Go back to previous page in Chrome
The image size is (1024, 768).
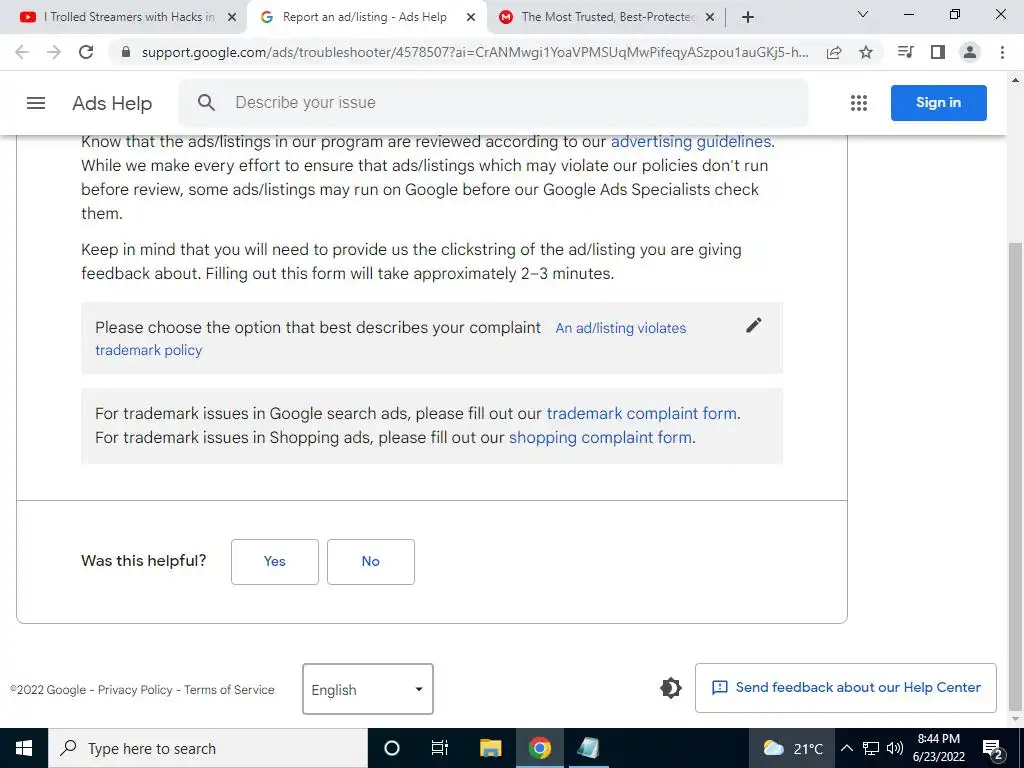click(x=22, y=52)
